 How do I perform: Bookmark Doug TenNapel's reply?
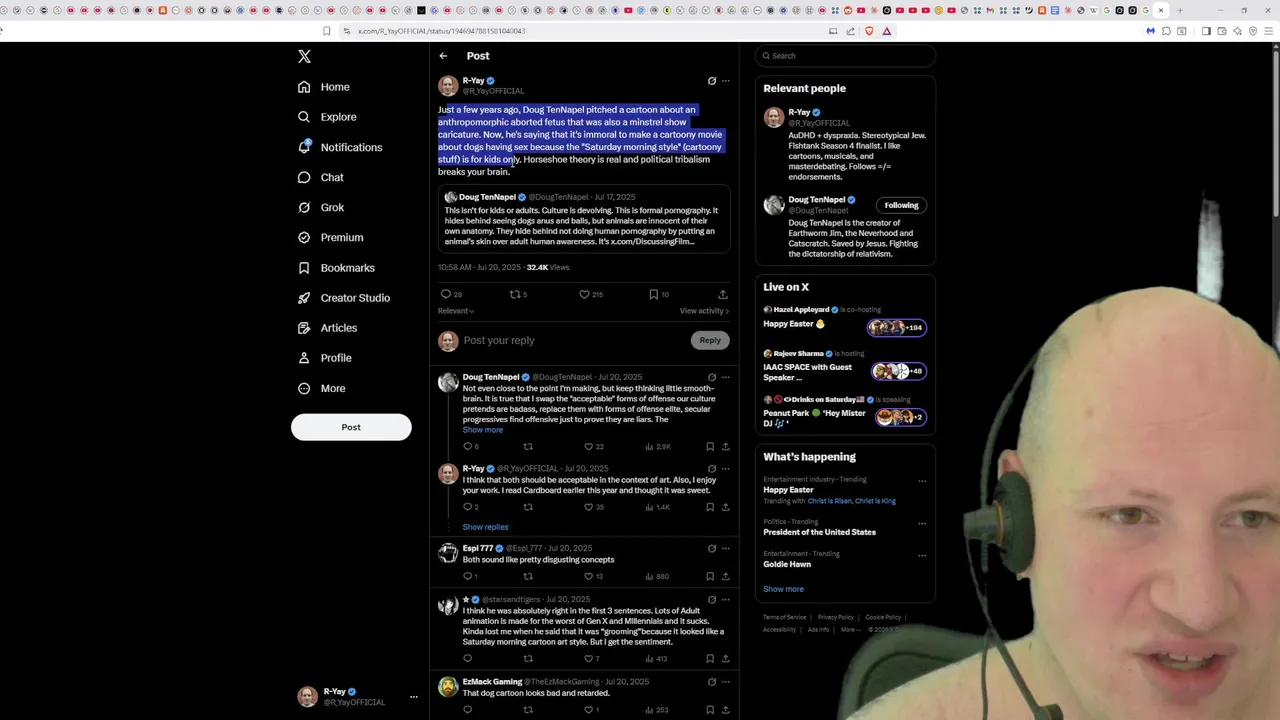point(710,447)
